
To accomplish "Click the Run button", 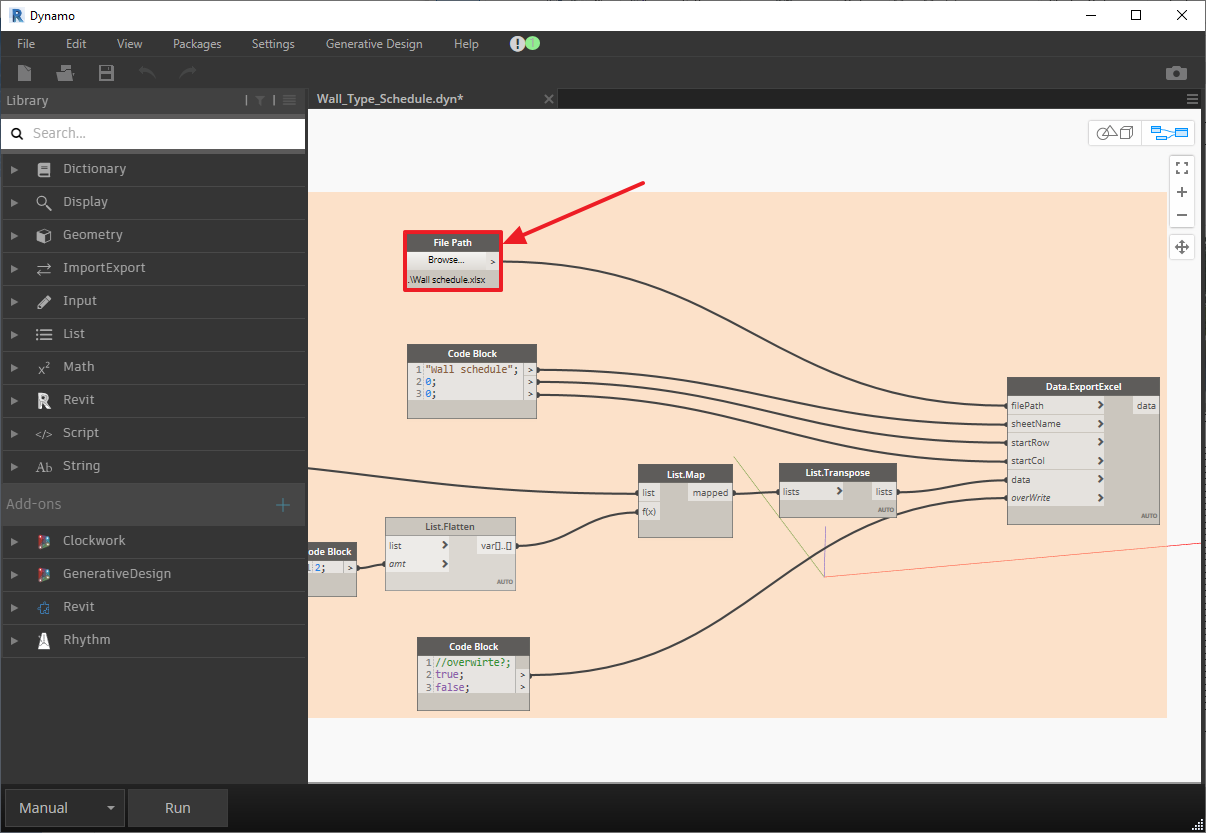I will point(178,807).
